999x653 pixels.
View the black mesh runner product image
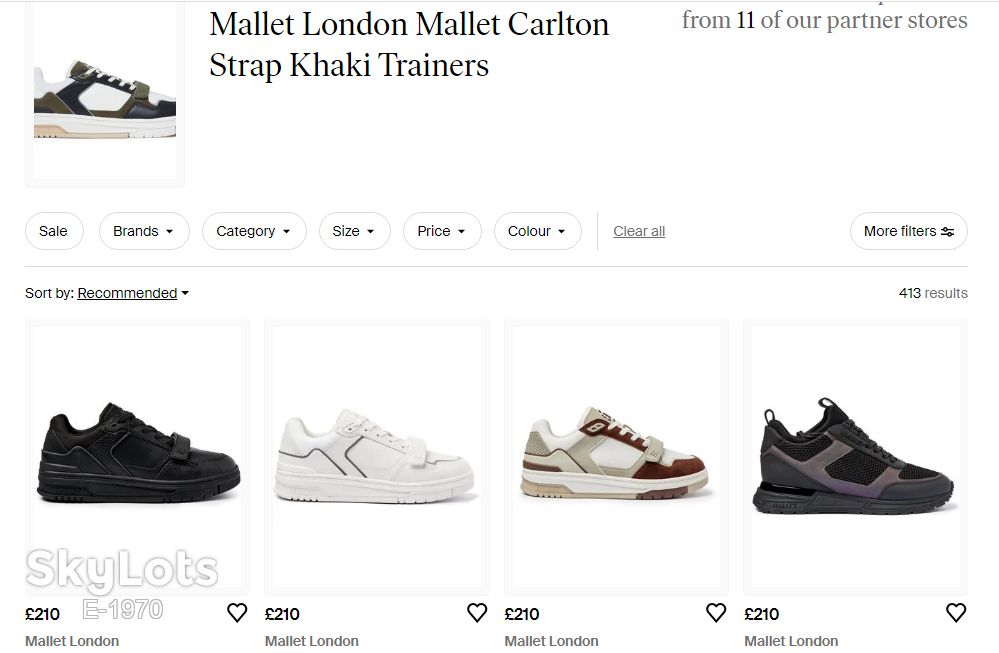(856, 457)
